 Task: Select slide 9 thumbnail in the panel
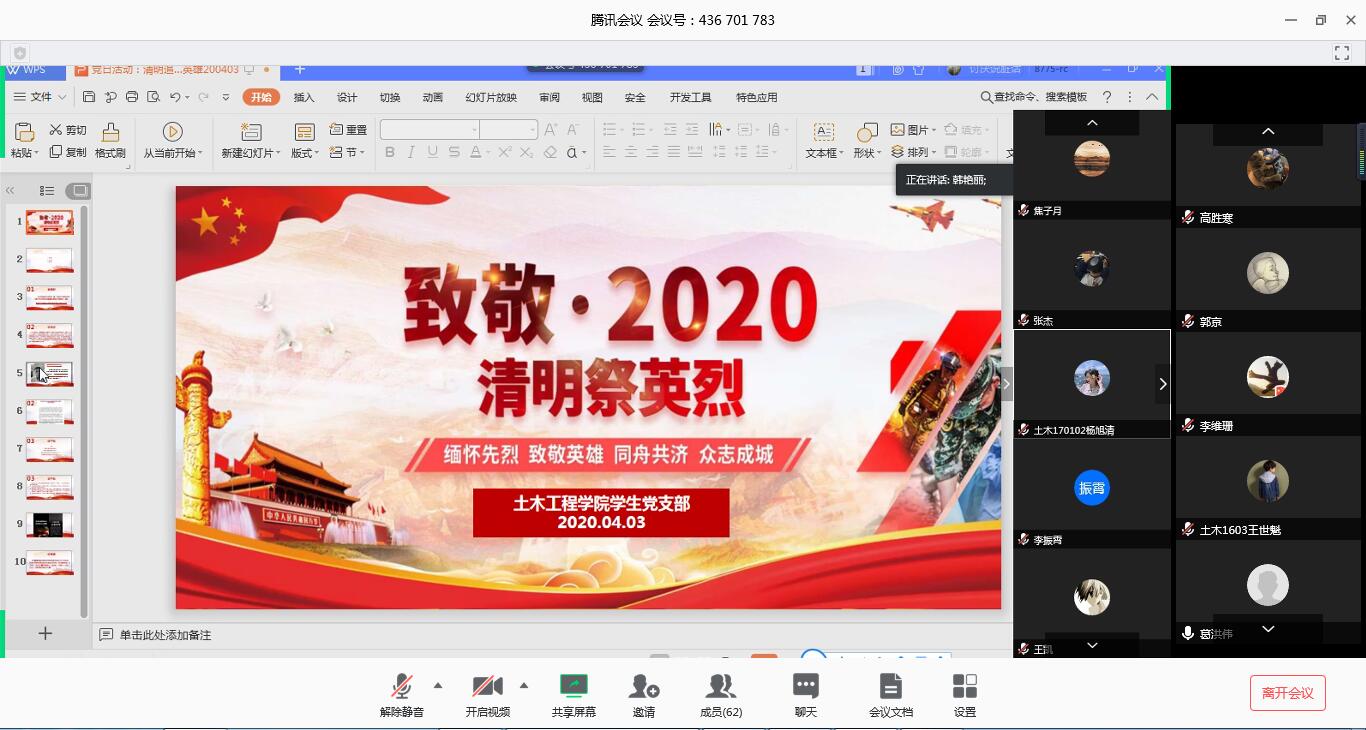coord(49,524)
